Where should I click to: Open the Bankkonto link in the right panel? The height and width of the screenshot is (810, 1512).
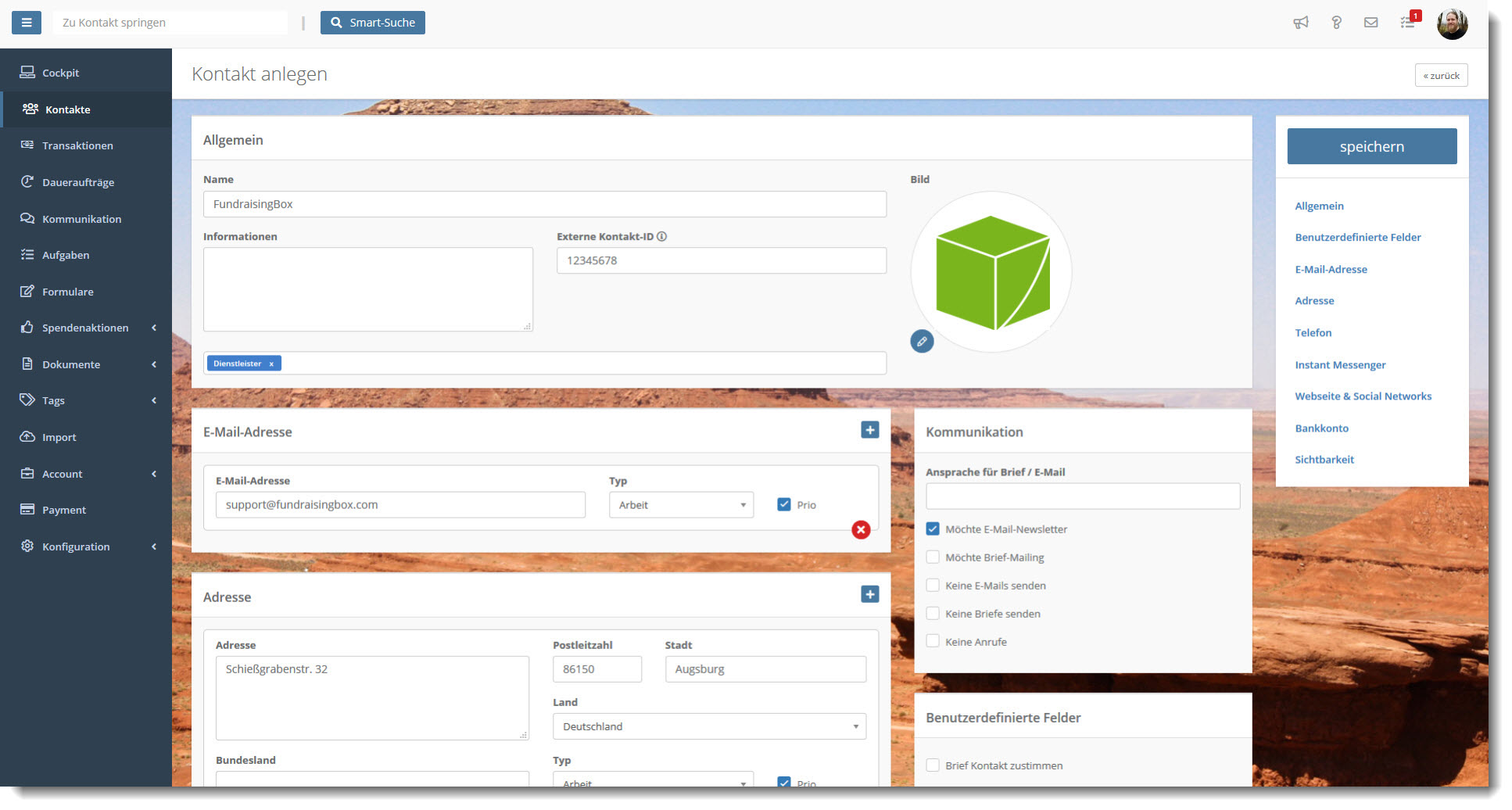point(1321,428)
